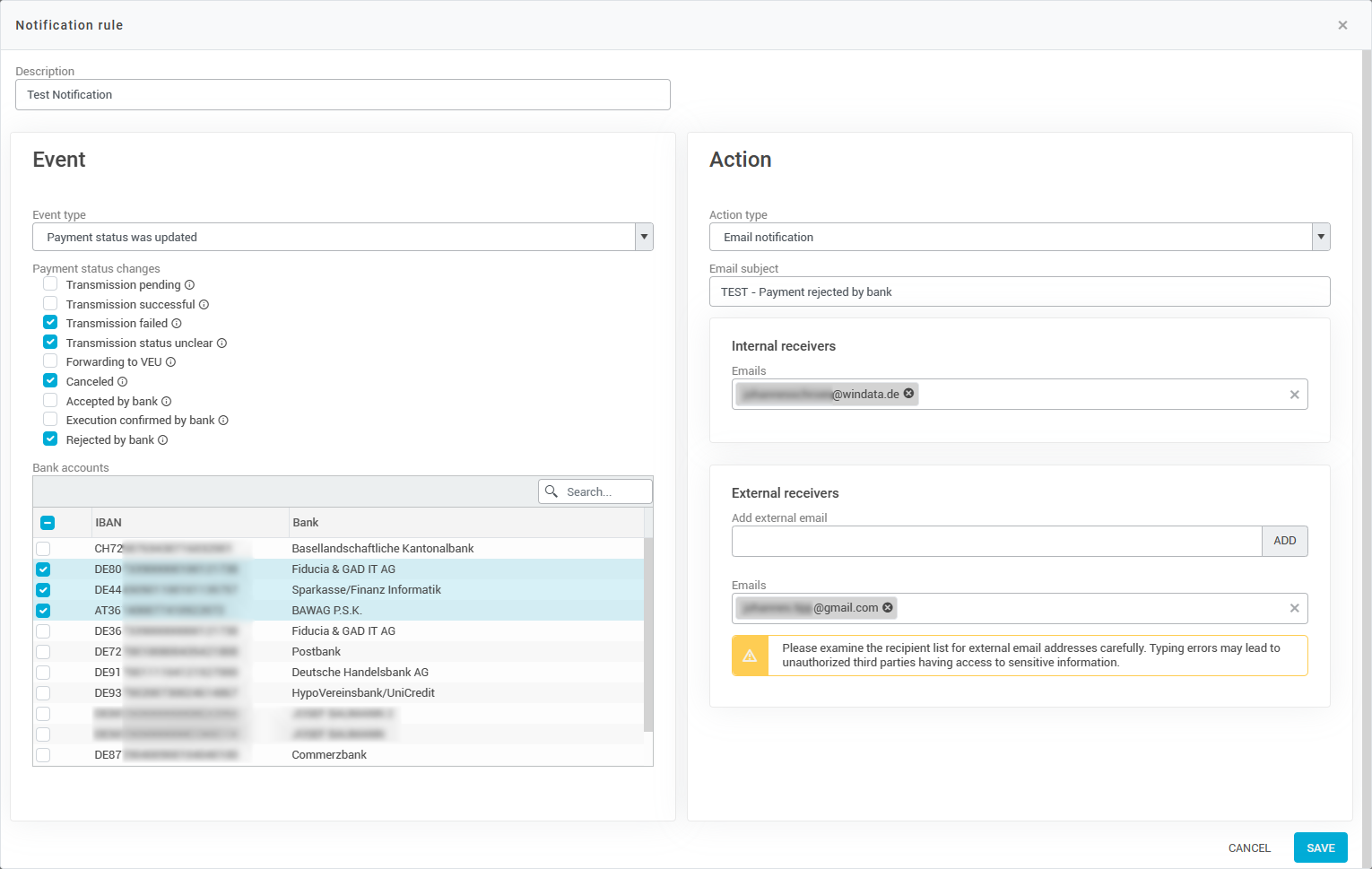The width and height of the screenshot is (1372, 869).
Task: Clear all external receiver emails
Action: coord(1294,608)
